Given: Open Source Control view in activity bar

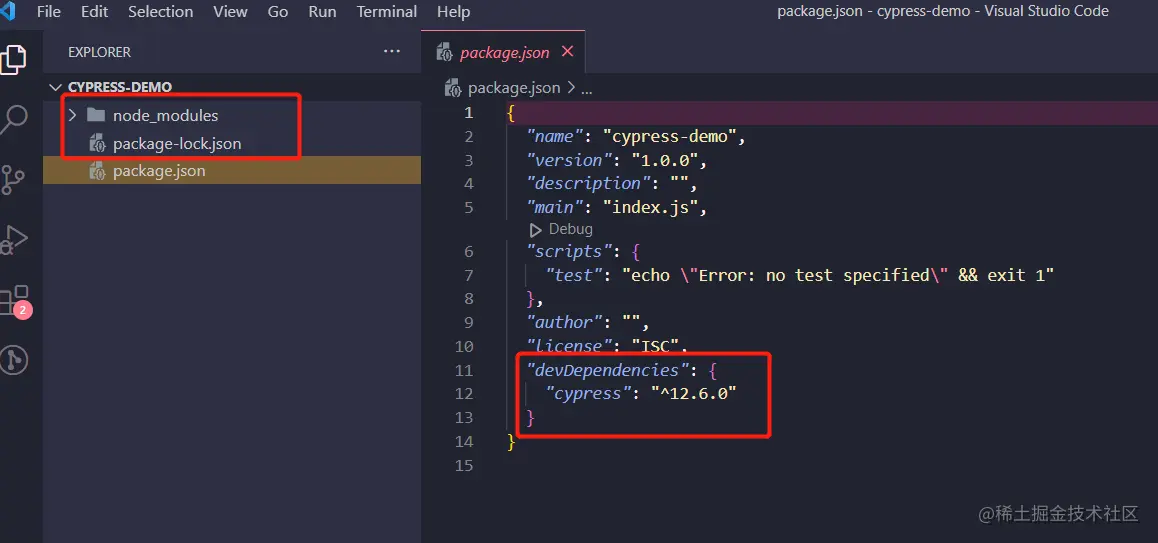Looking at the screenshot, I should (13, 180).
